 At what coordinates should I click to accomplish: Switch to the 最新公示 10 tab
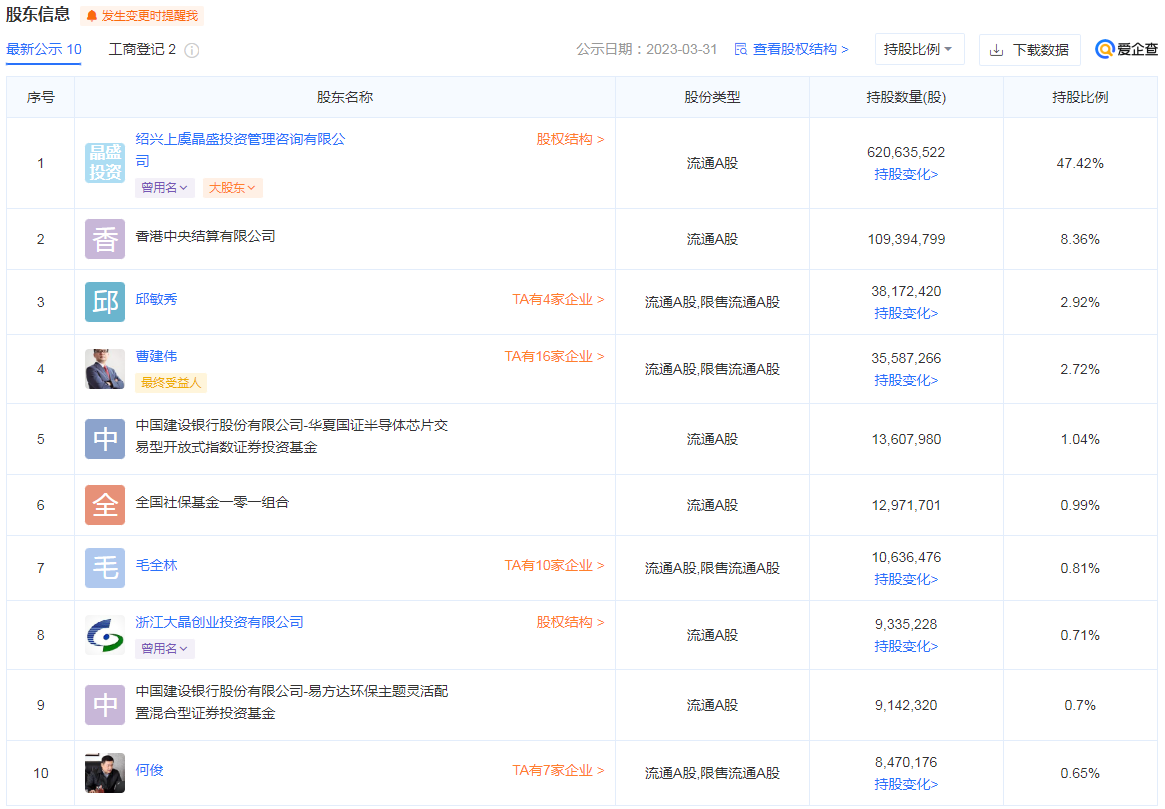[x=44, y=50]
